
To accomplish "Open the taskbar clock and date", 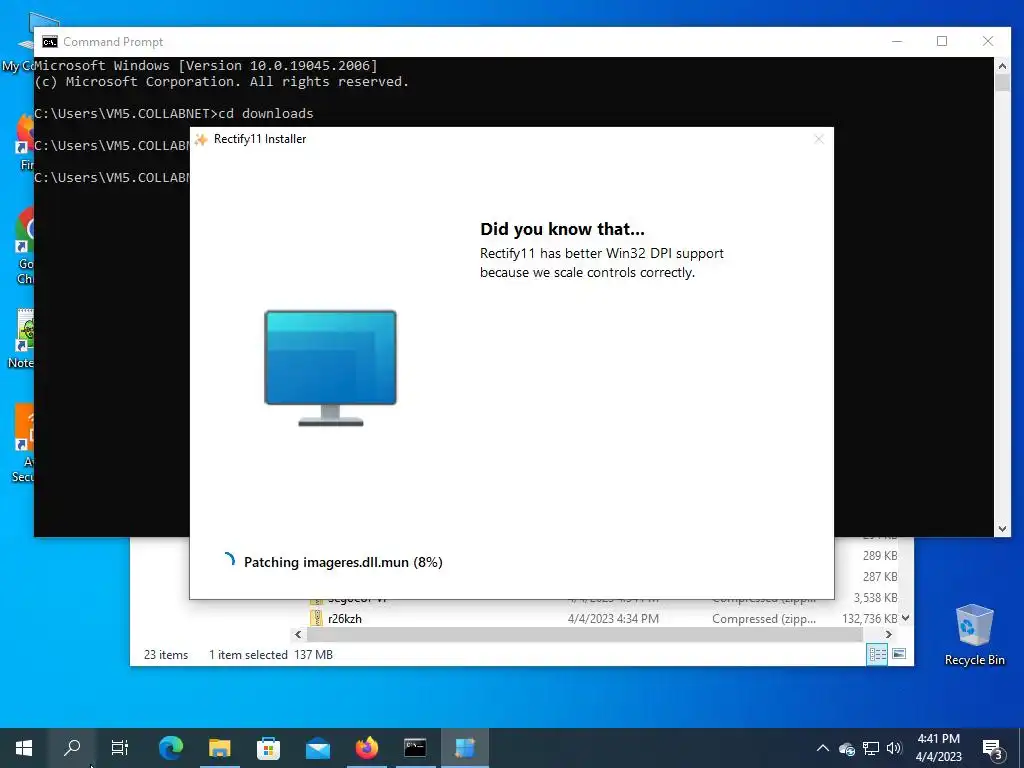I will click(x=938, y=748).
